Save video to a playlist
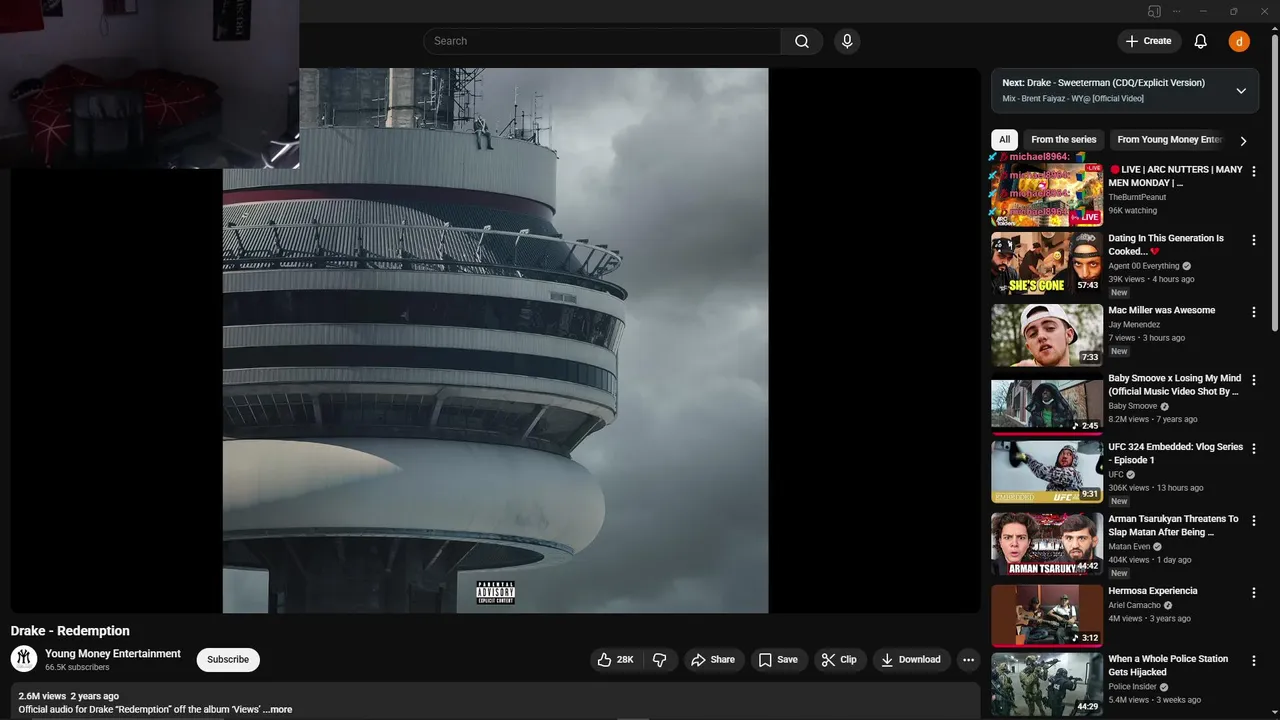This screenshot has height=720, width=1280. coord(778,660)
